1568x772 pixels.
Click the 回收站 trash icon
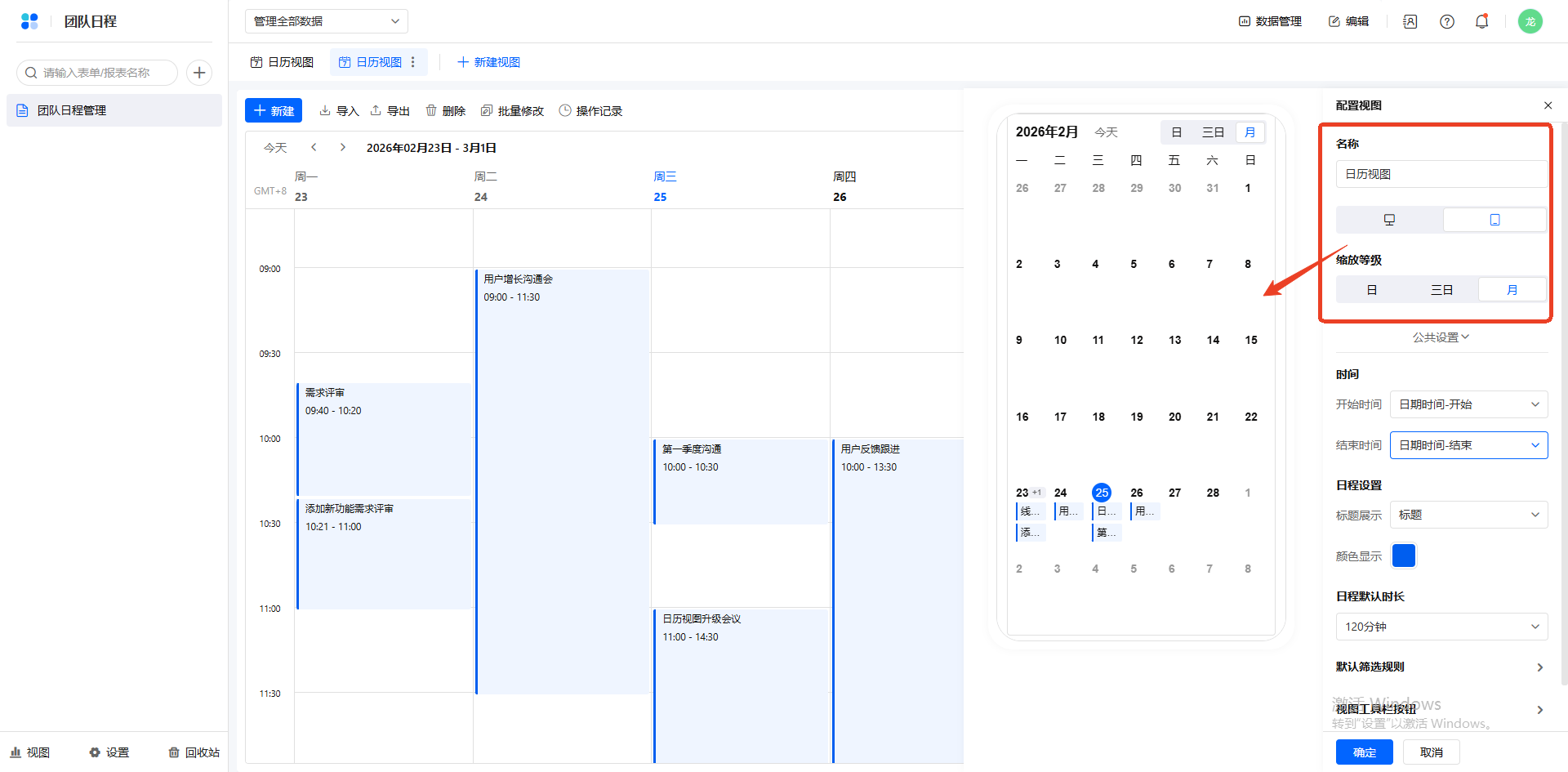click(174, 752)
